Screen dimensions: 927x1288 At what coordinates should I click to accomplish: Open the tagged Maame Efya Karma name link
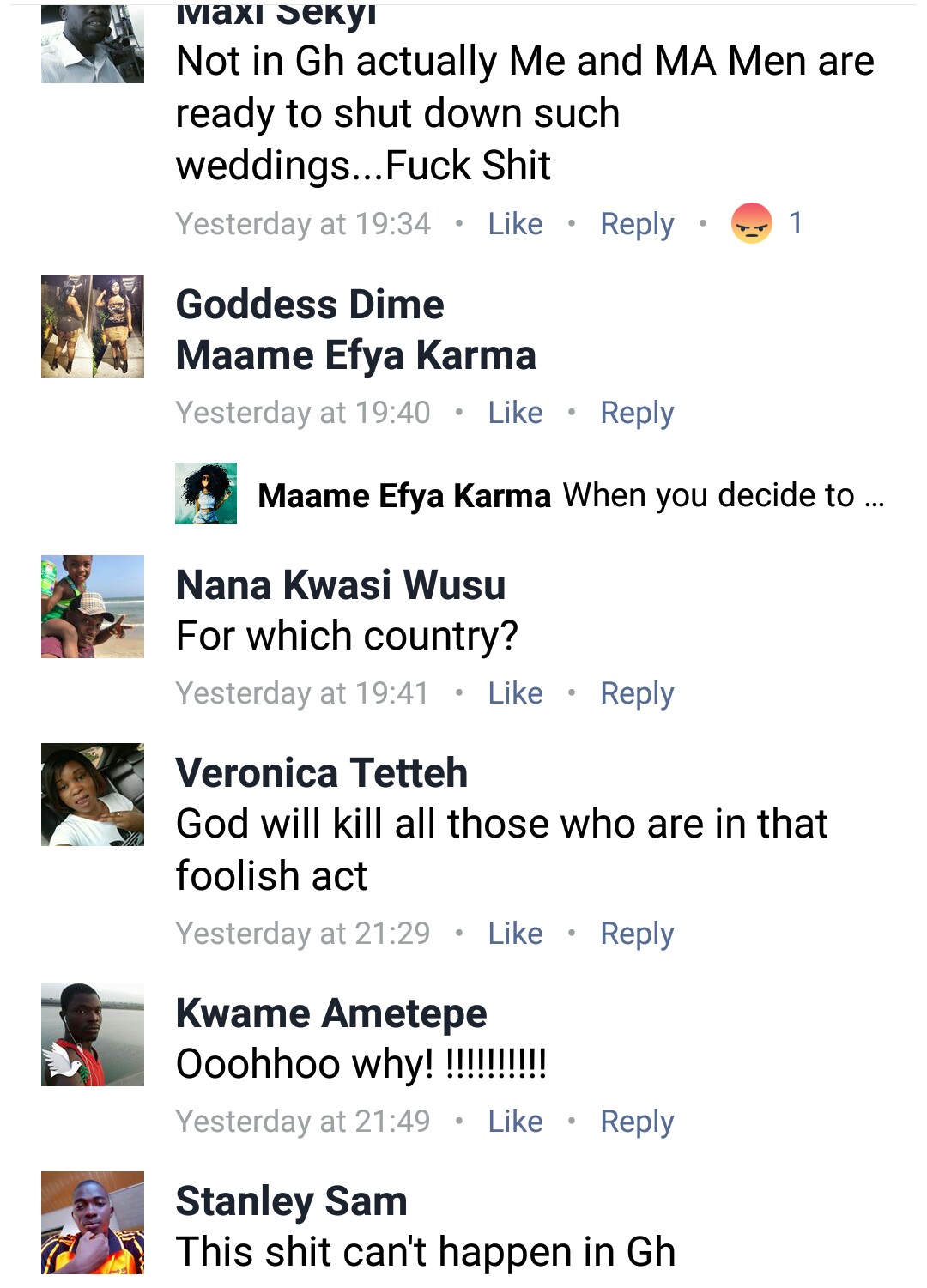[355, 355]
